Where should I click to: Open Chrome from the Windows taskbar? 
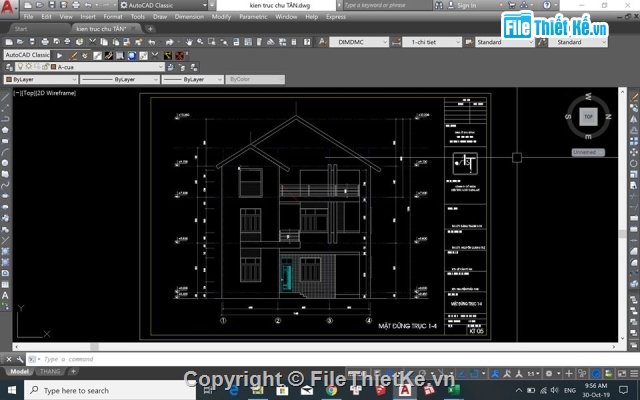click(x=331, y=391)
